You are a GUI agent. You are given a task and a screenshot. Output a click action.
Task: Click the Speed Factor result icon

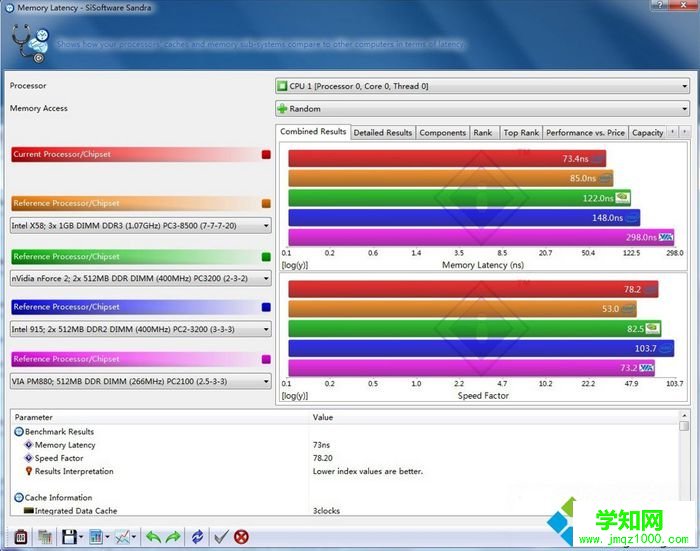click(29, 458)
